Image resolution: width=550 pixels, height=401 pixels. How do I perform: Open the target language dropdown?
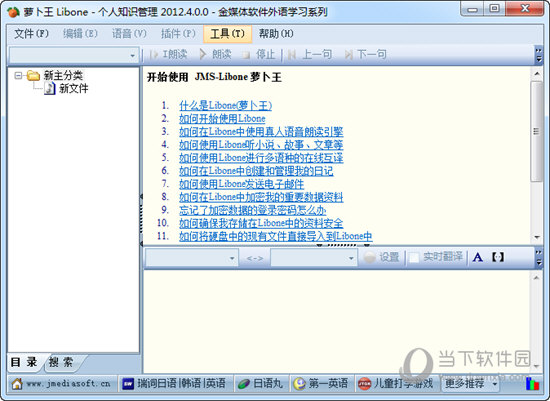click(314, 258)
